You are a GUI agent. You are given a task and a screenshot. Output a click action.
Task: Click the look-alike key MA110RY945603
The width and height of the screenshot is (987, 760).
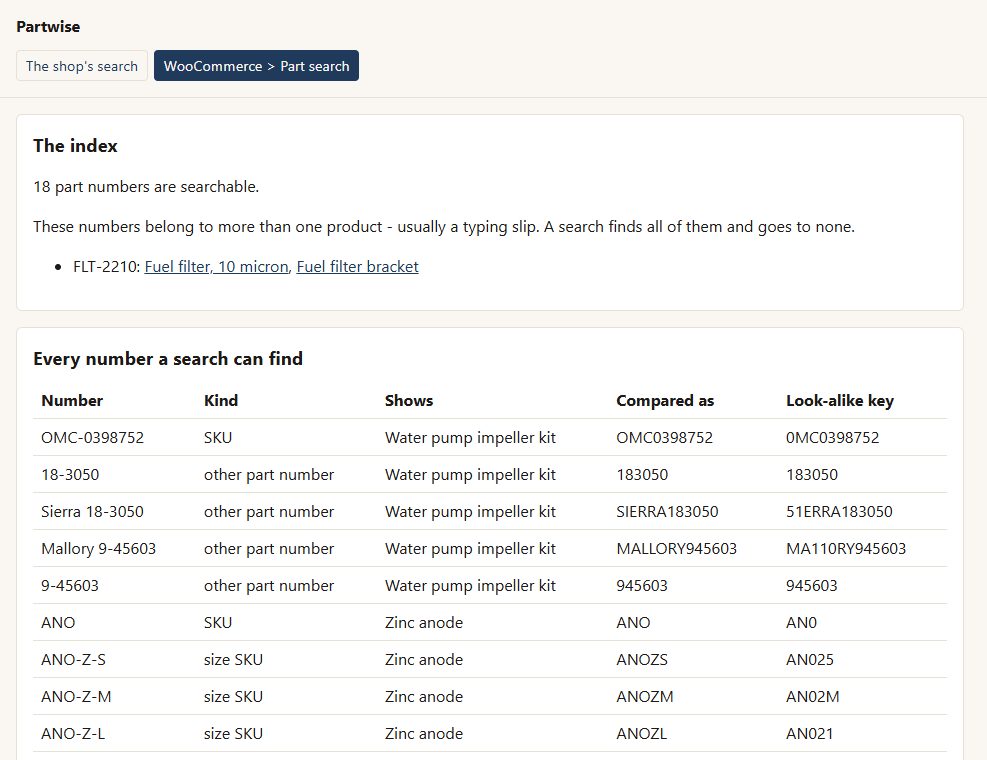click(x=846, y=548)
